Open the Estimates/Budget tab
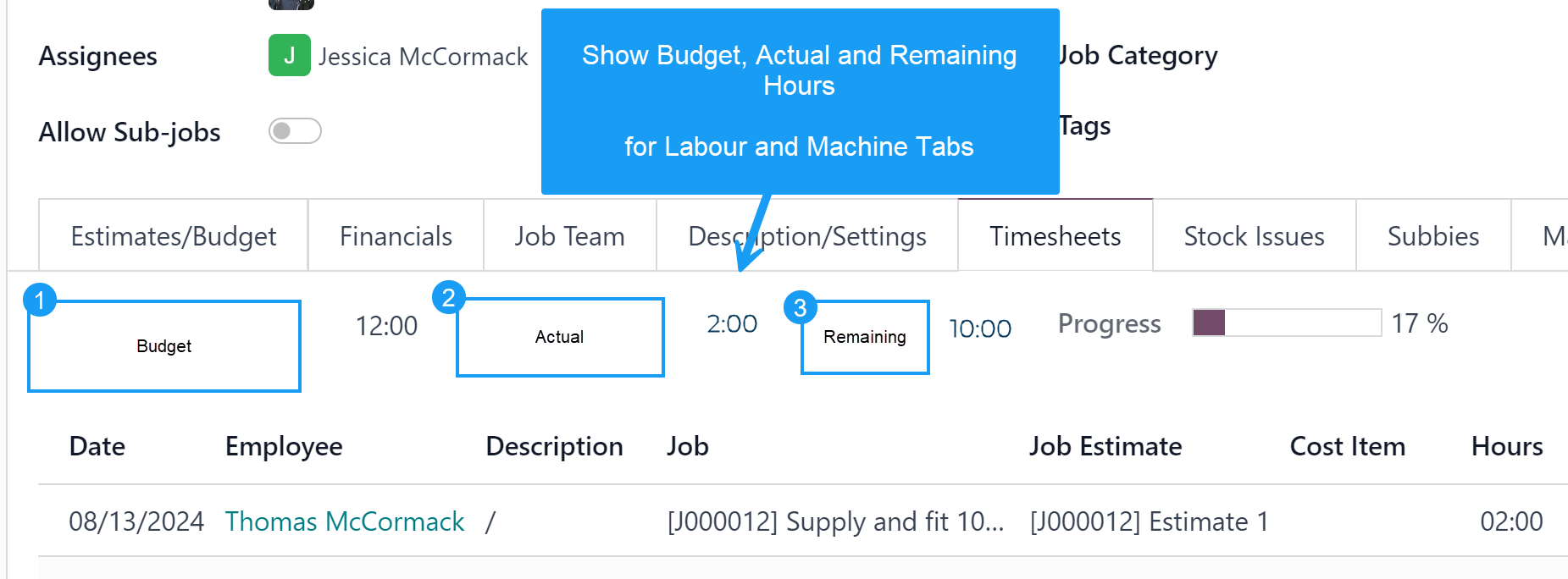 [x=173, y=236]
